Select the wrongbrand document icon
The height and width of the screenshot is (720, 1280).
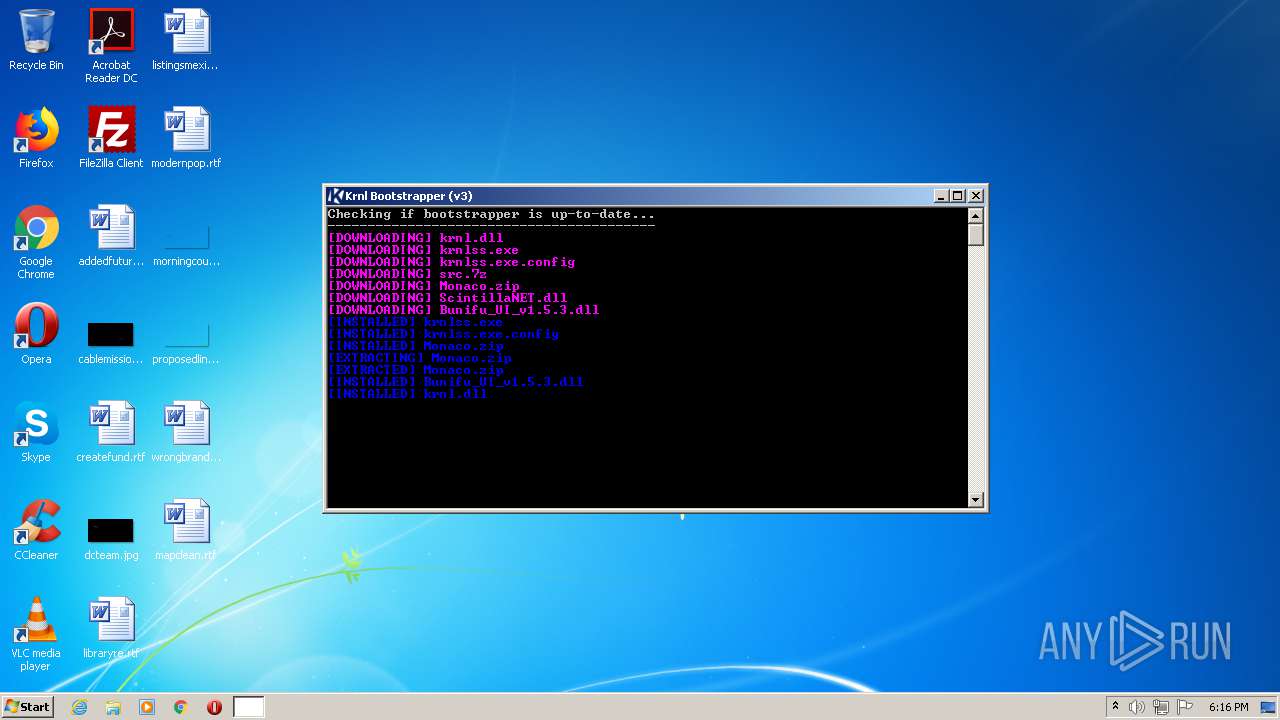(186, 432)
